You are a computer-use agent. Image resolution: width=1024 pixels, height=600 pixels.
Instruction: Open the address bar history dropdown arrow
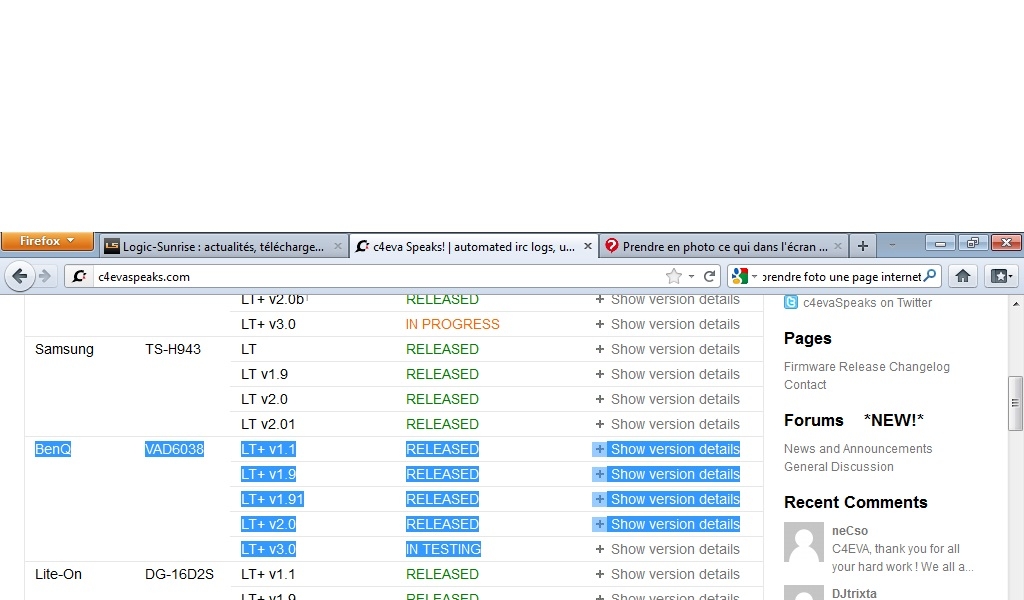(x=692, y=276)
